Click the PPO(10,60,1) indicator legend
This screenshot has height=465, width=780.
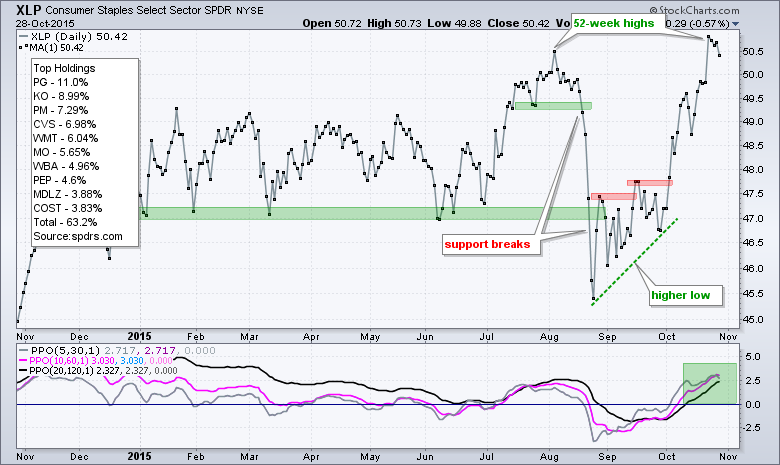point(96,361)
